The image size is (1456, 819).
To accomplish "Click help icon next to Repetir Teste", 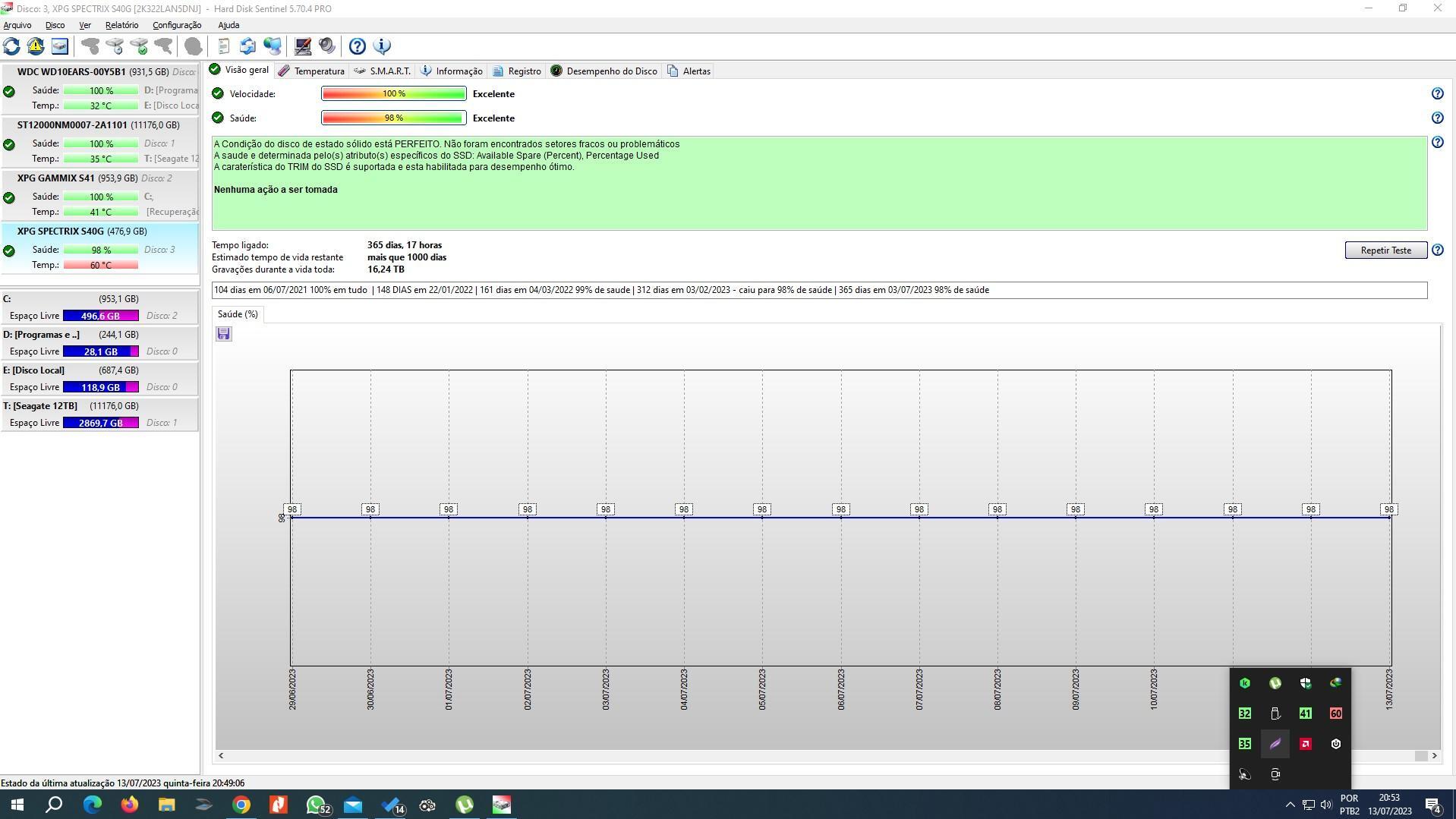I will 1437,250.
